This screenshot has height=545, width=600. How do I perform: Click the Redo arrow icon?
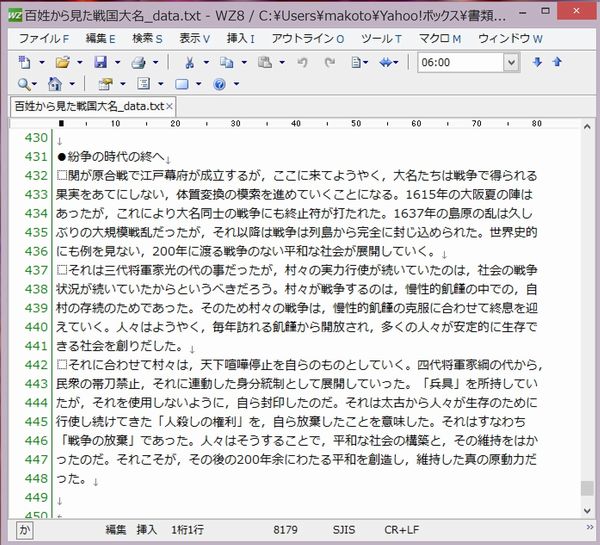pos(329,62)
